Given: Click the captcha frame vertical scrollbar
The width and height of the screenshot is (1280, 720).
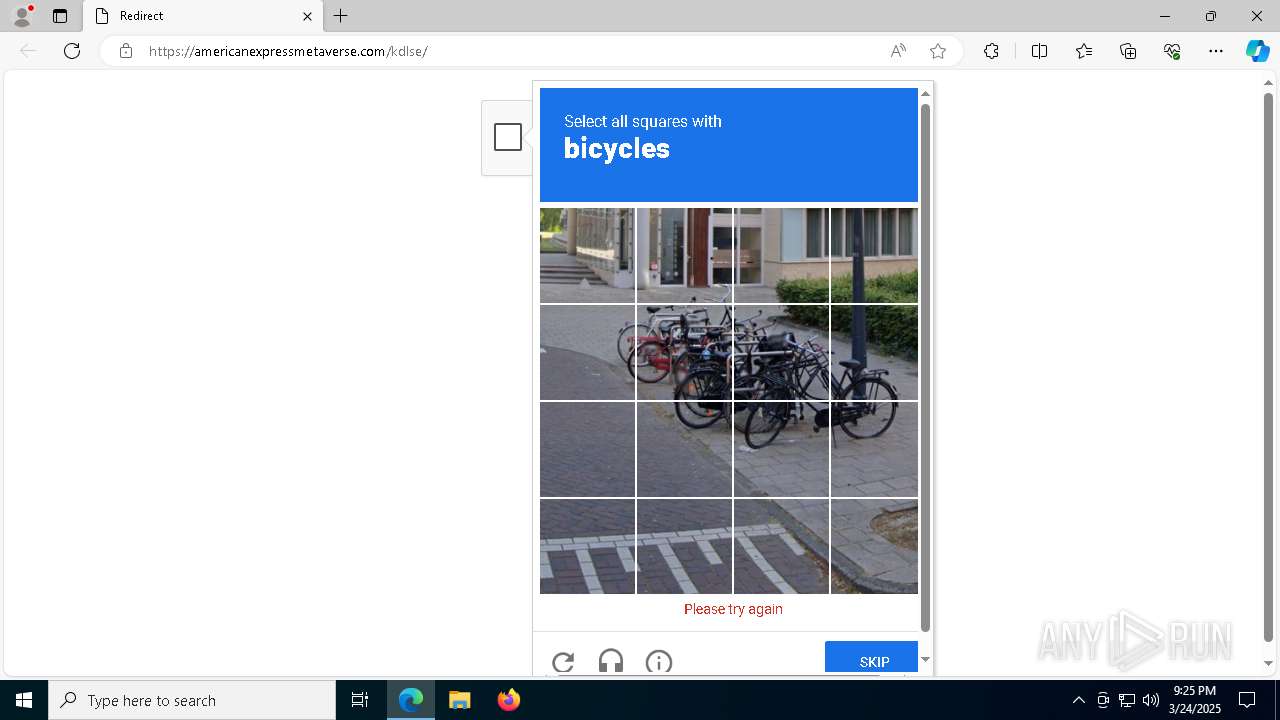Looking at the screenshot, I should [925, 367].
